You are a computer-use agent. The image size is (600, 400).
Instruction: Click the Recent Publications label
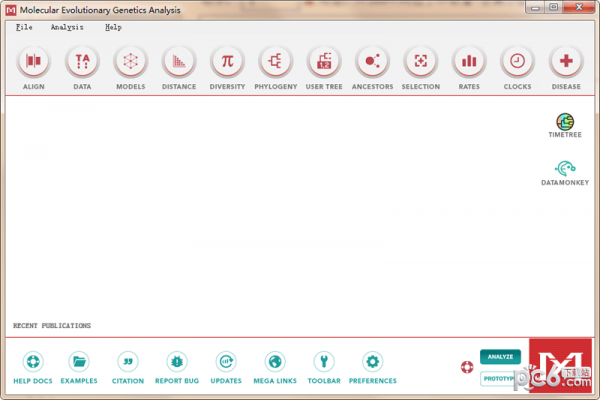(52, 326)
